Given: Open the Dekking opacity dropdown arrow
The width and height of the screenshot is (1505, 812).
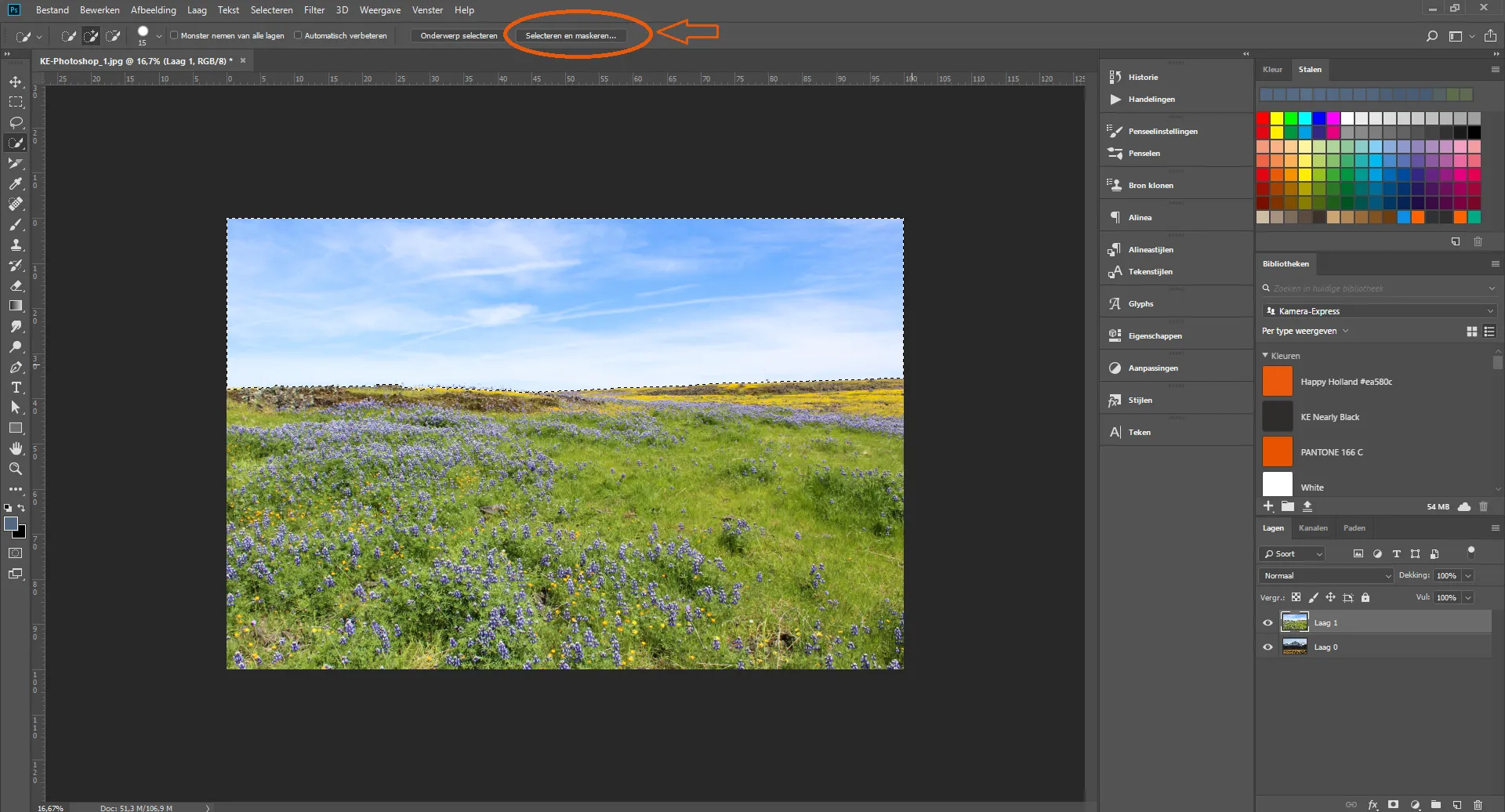Looking at the screenshot, I should (1468, 576).
